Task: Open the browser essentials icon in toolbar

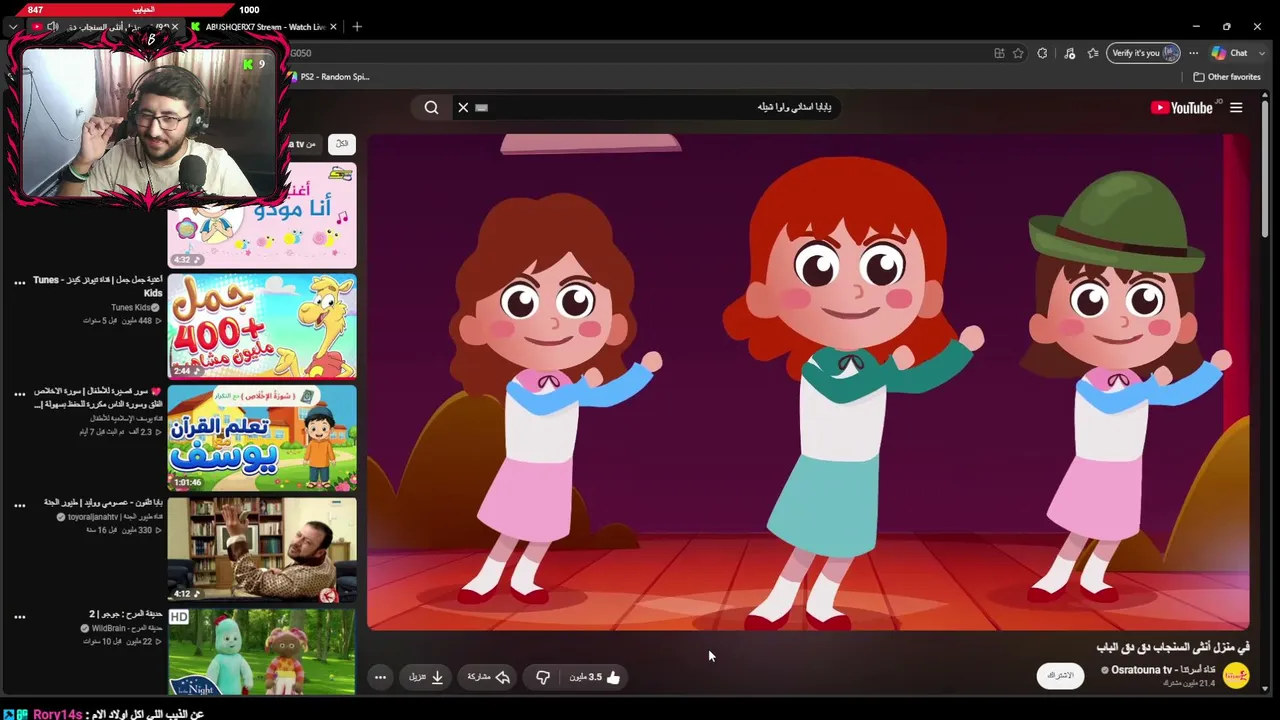Action: [x=1069, y=53]
